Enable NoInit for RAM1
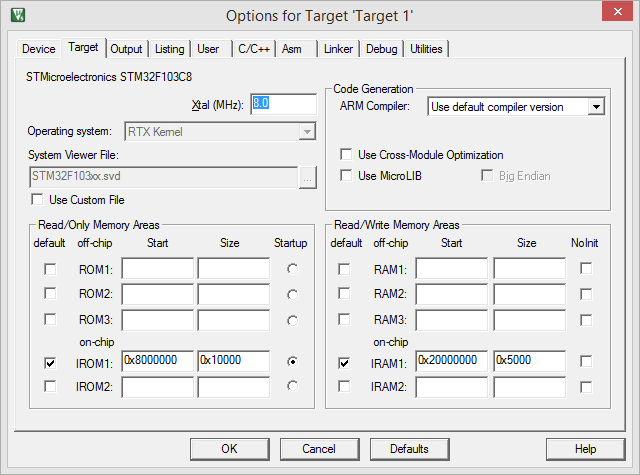This screenshot has height=475, width=640. pos(586,269)
